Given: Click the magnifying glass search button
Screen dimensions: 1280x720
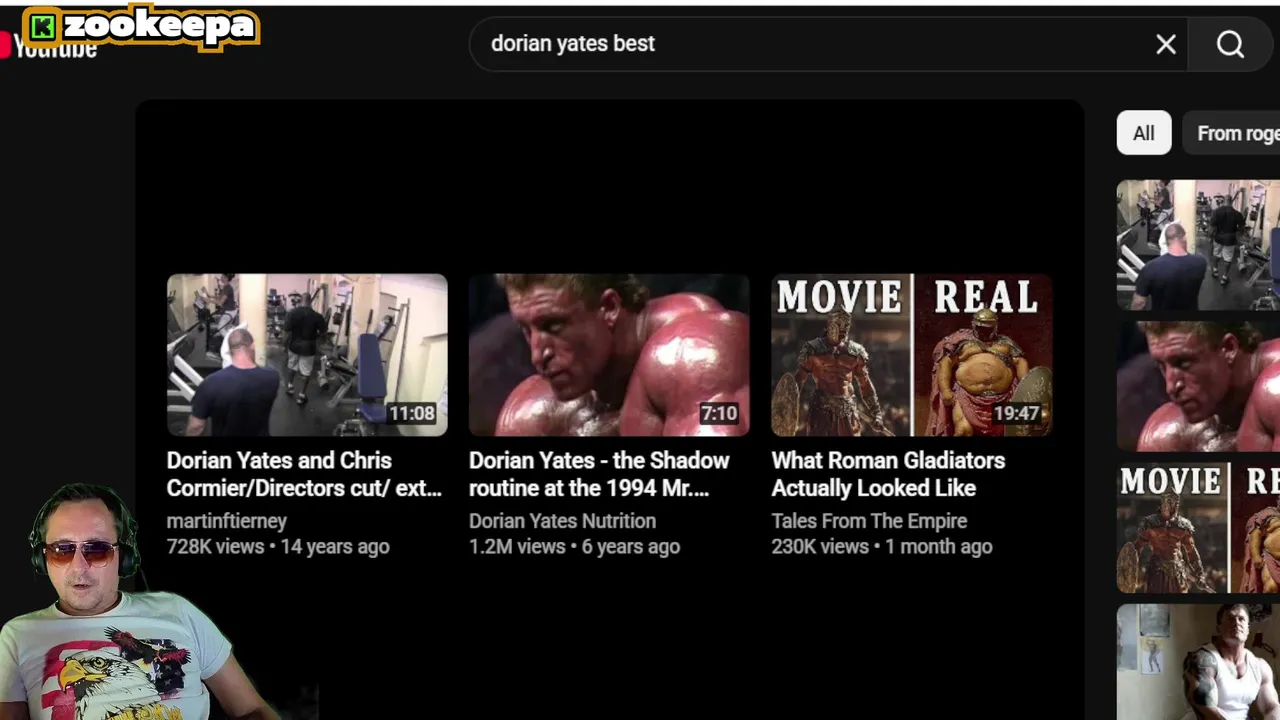Looking at the screenshot, I should 1230,44.
